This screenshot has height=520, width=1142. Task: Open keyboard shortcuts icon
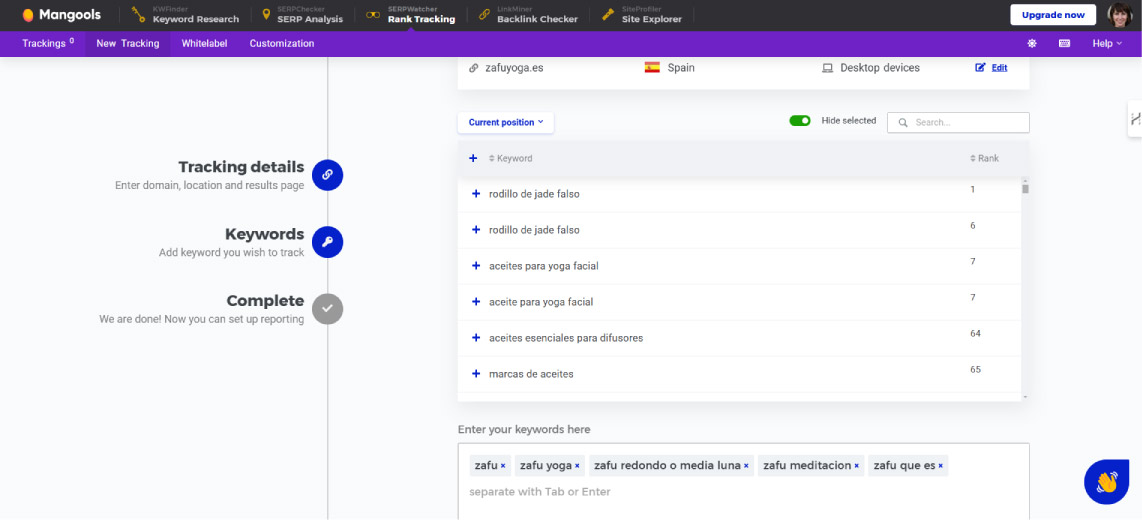(x=1064, y=43)
